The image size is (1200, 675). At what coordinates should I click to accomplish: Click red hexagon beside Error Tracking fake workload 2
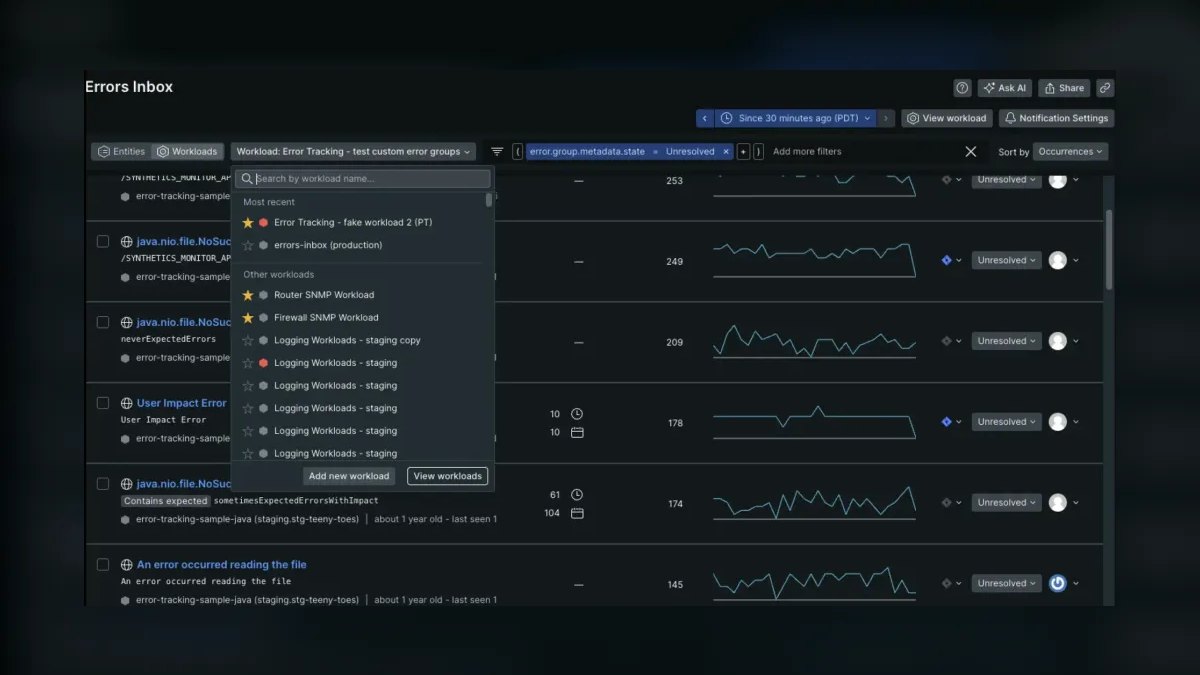pos(263,223)
